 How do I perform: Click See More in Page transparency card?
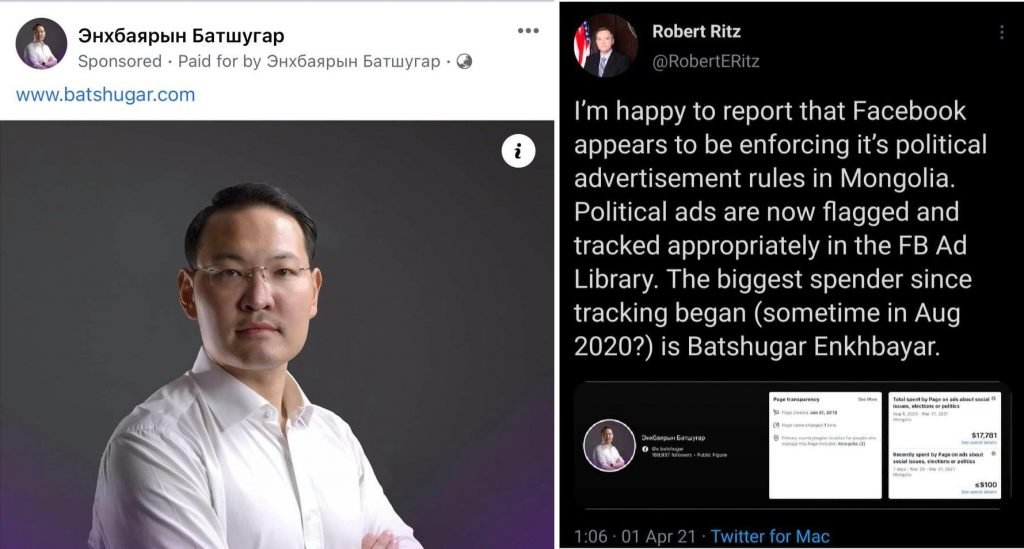point(867,399)
